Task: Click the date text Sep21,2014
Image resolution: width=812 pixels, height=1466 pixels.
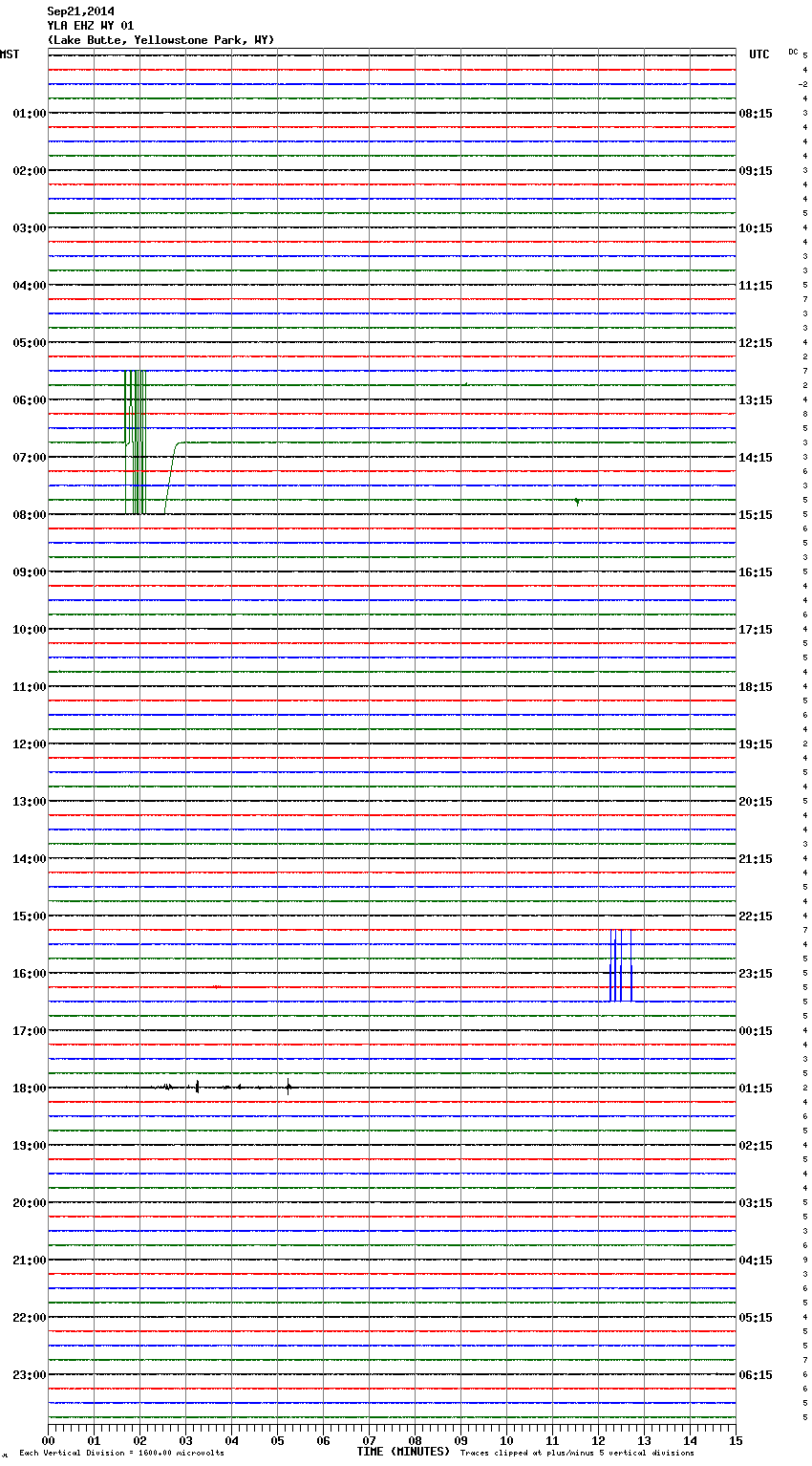Action: pos(80,11)
